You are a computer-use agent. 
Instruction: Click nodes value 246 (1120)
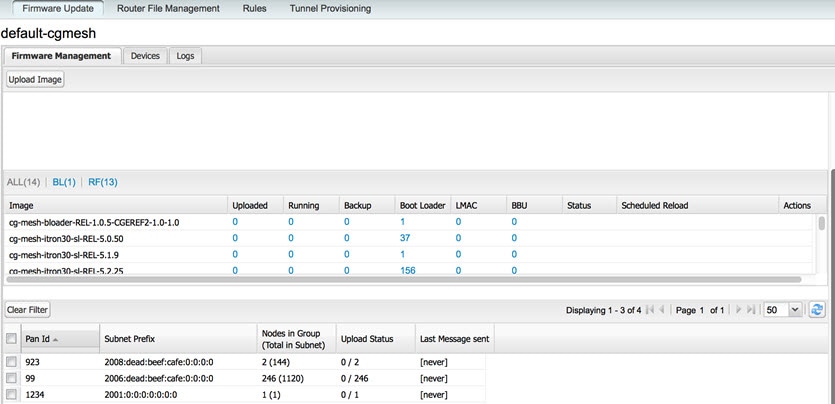click(283, 378)
